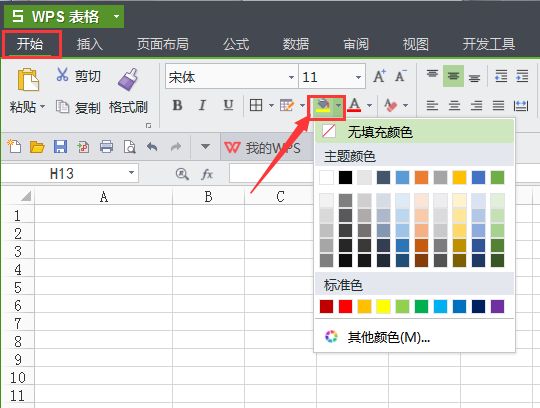Click the table style format icon
Screen dimensions: 540x408
[287, 105]
